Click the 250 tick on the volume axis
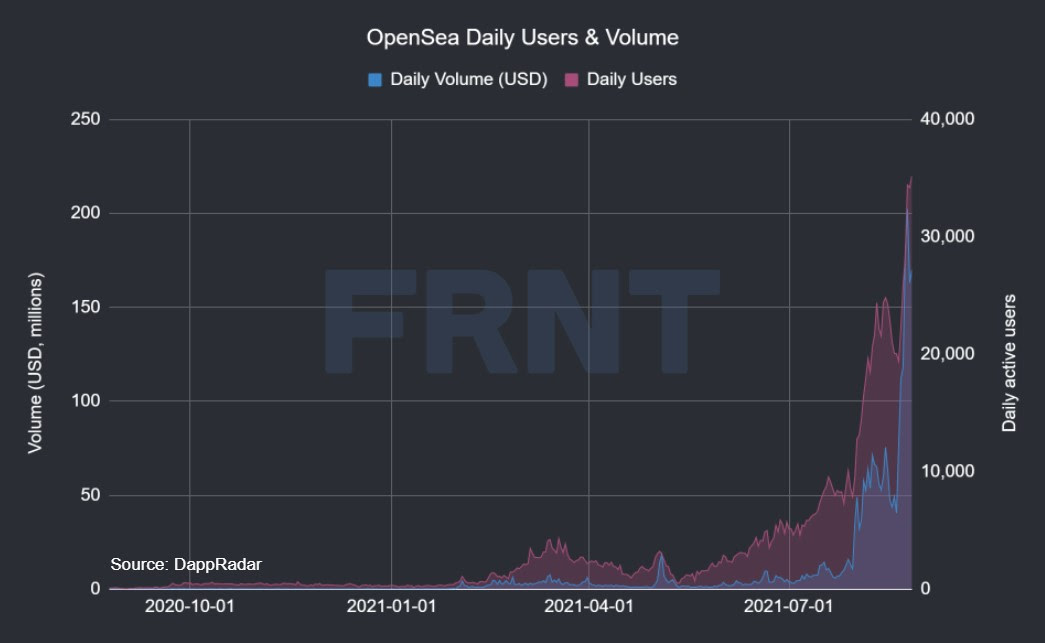Screen dimensions: 1045x643 click(x=87, y=119)
